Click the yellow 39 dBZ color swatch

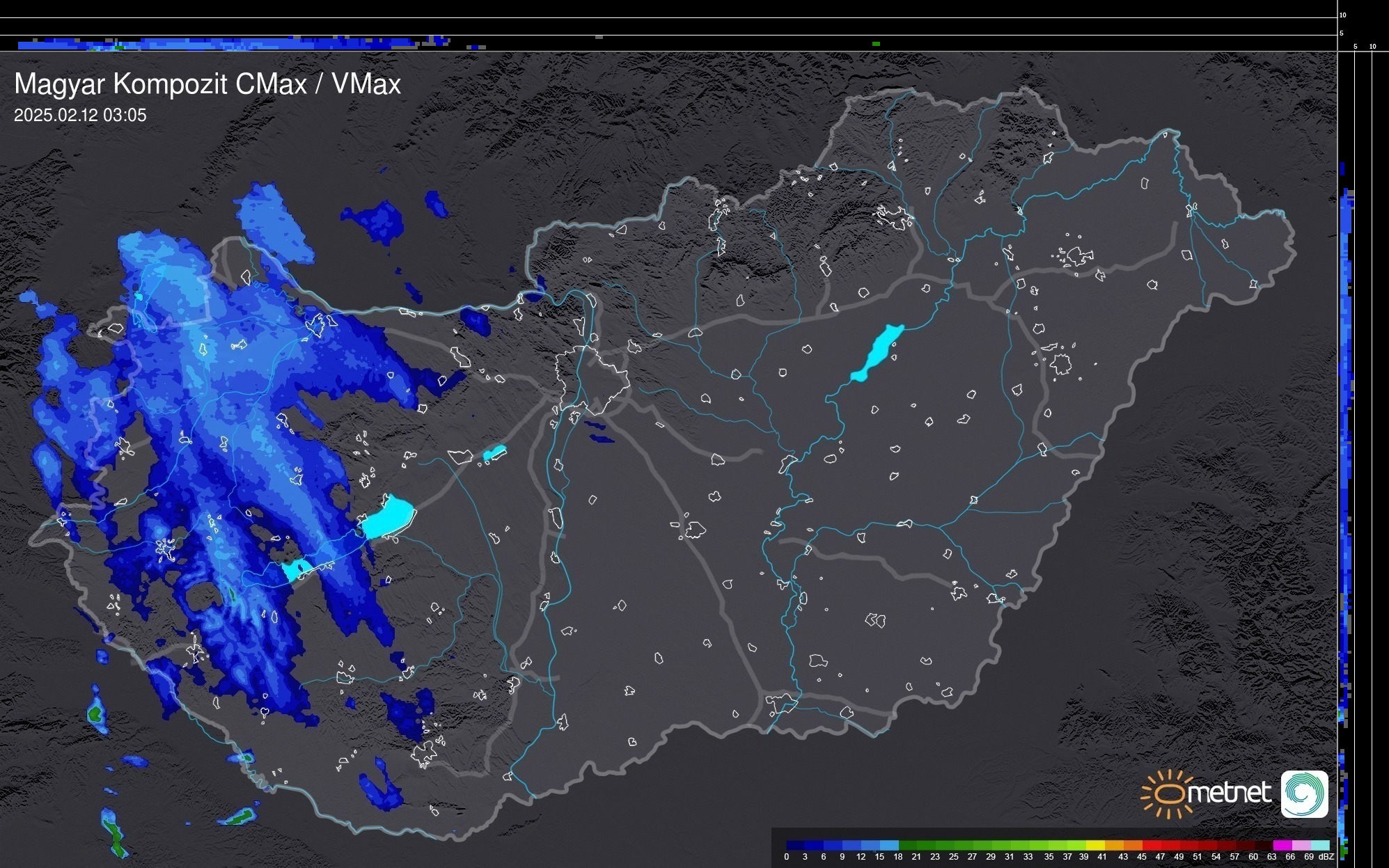pos(1094,845)
